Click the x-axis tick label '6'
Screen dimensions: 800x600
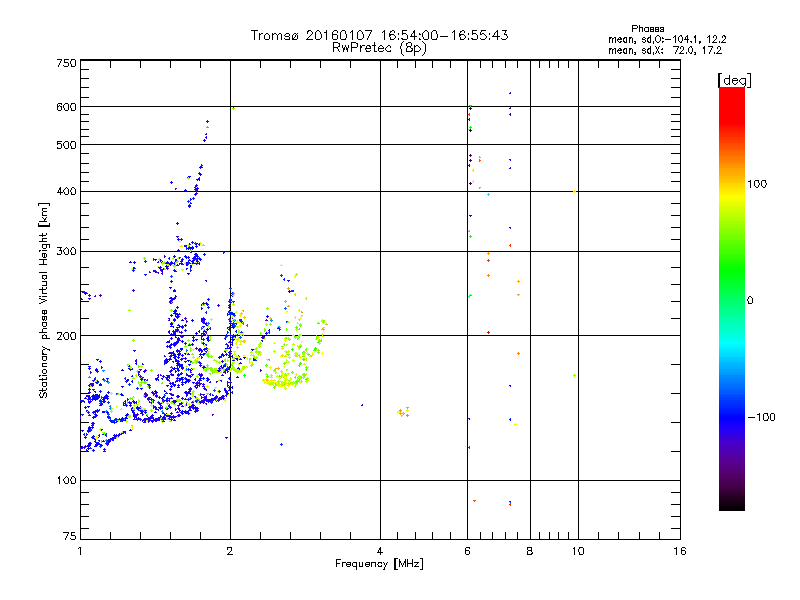coord(467,551)
